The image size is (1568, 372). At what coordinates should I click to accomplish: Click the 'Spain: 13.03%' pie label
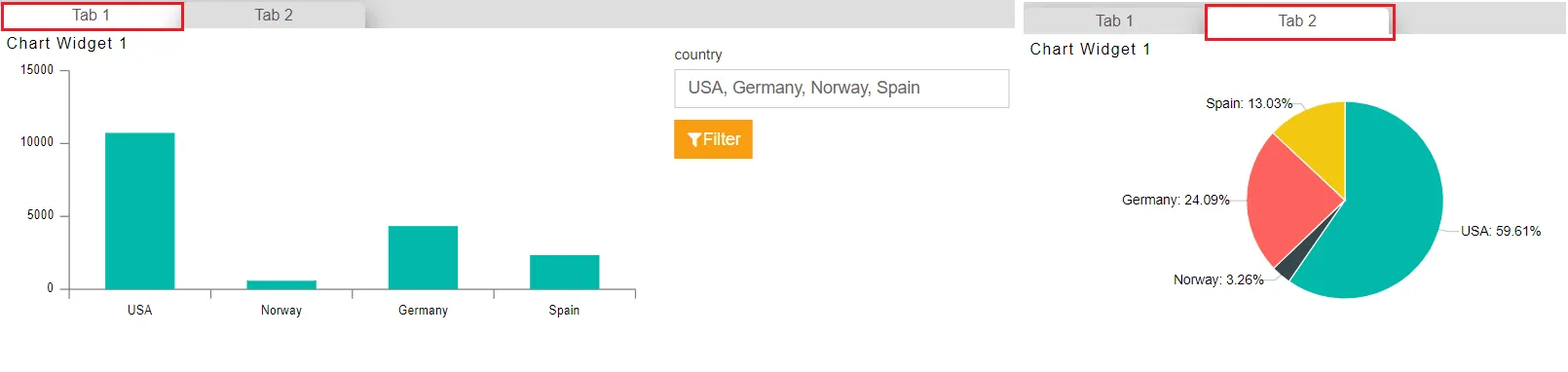(1249, 103)
